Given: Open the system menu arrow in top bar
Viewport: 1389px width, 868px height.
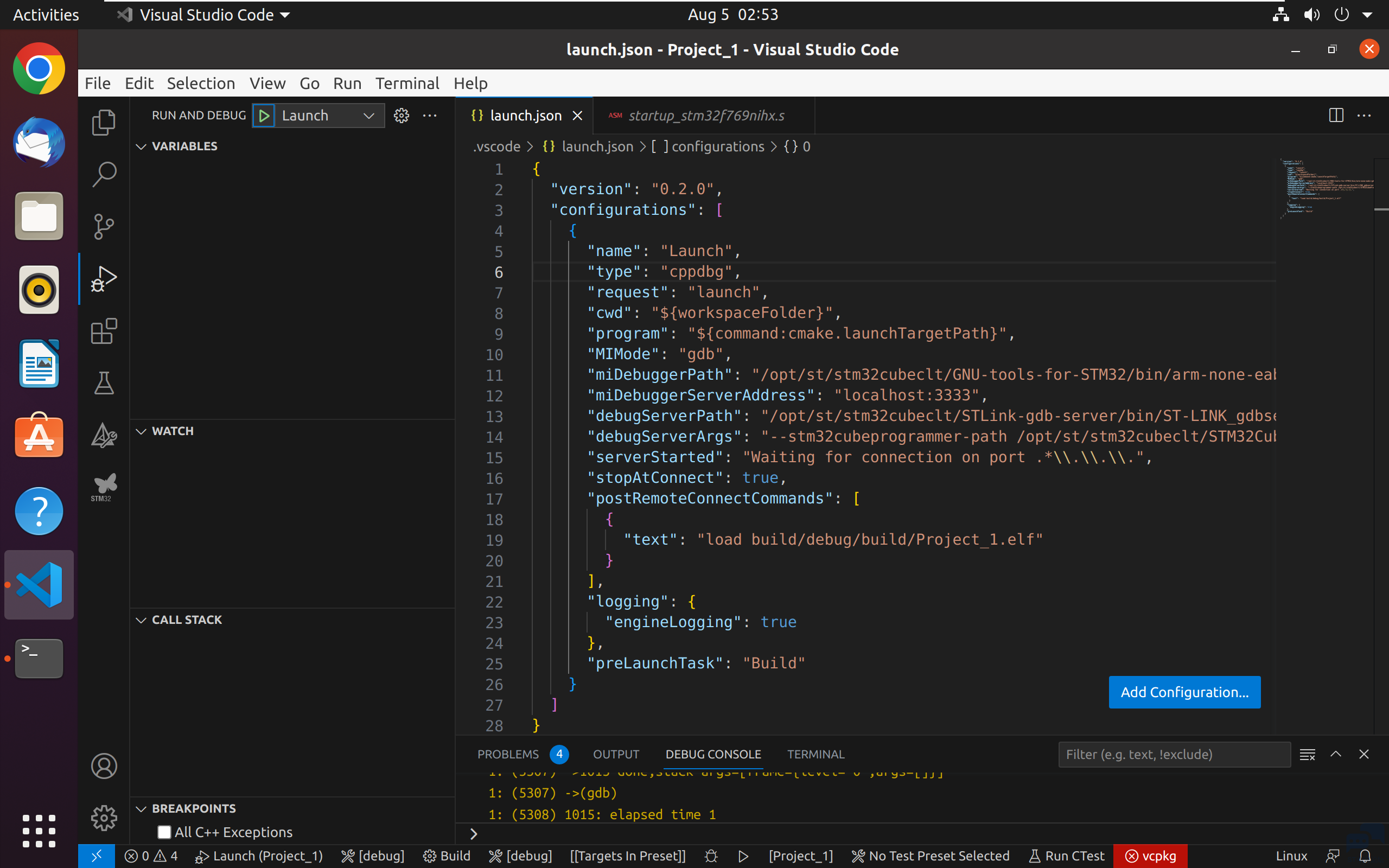Looking at the screenshot, I should (x=1367, y=15).
